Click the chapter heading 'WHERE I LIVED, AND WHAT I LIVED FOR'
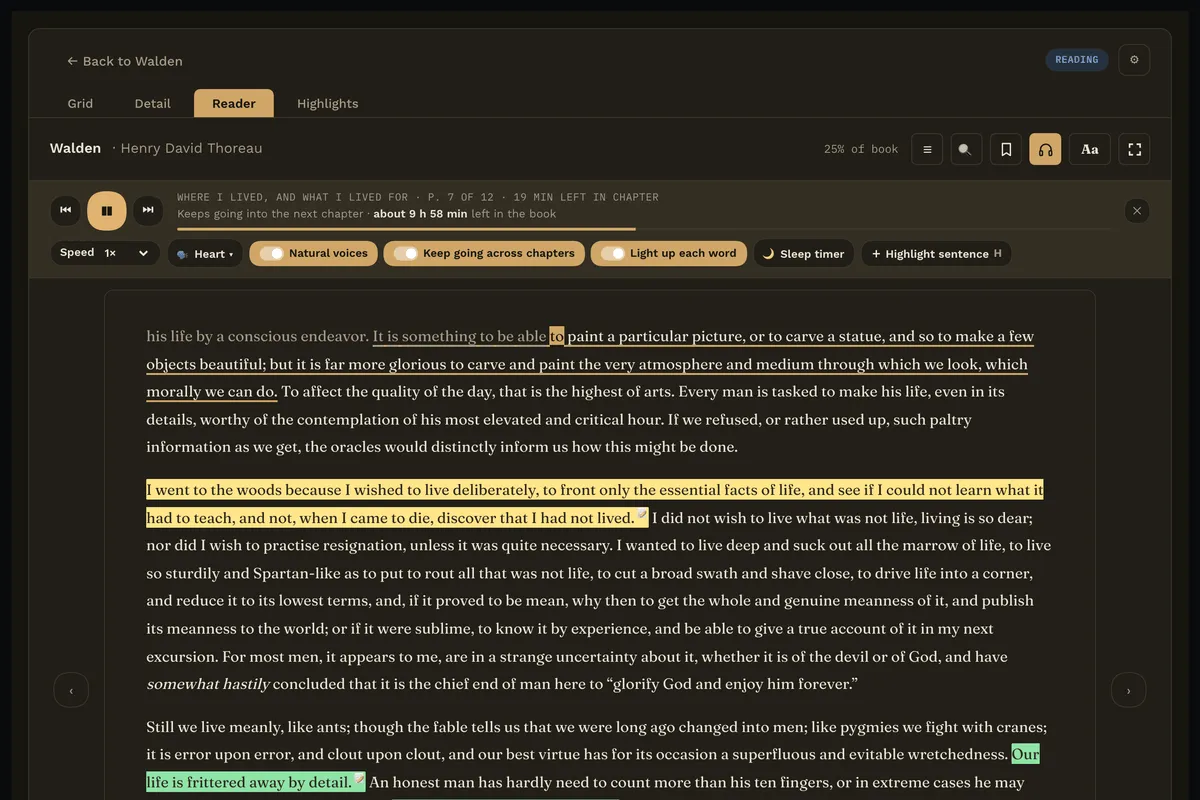The image size is (1200, 800). point(293,198)
